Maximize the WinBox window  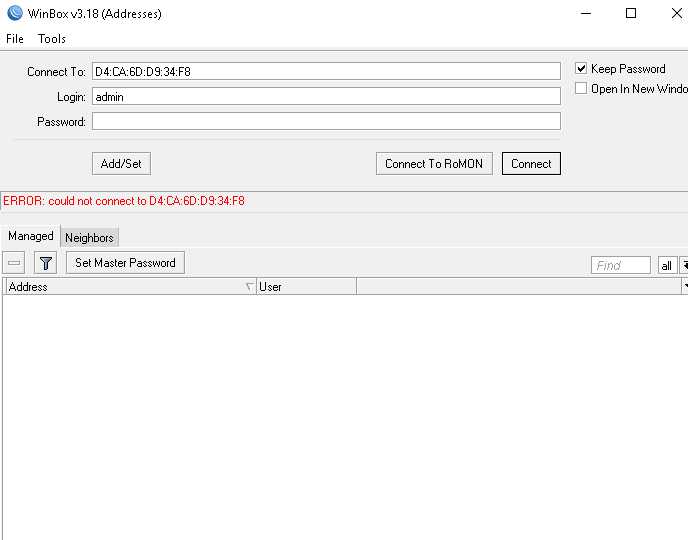631,13
